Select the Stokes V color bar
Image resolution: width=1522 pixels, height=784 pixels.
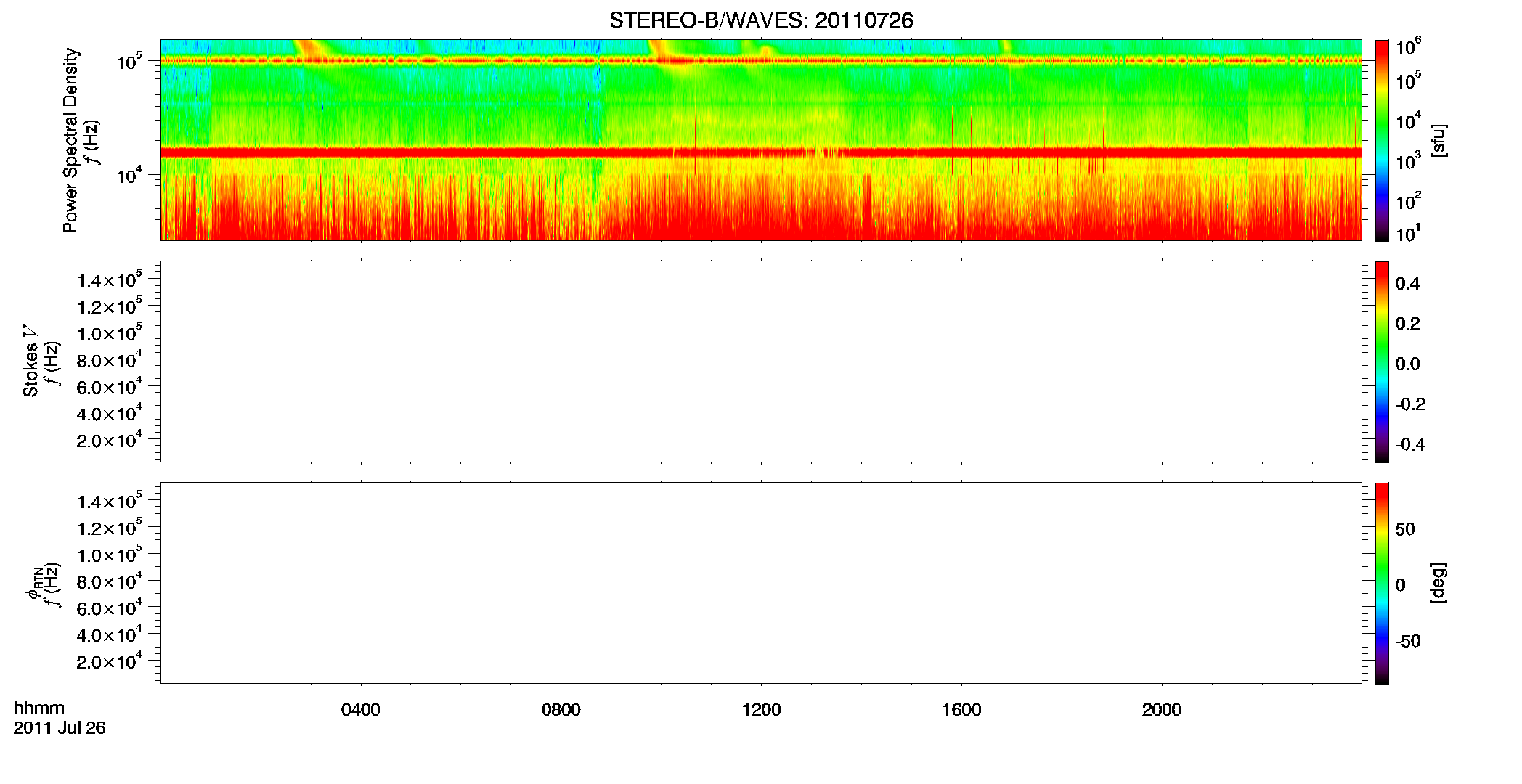click(x=1382, y=362)
